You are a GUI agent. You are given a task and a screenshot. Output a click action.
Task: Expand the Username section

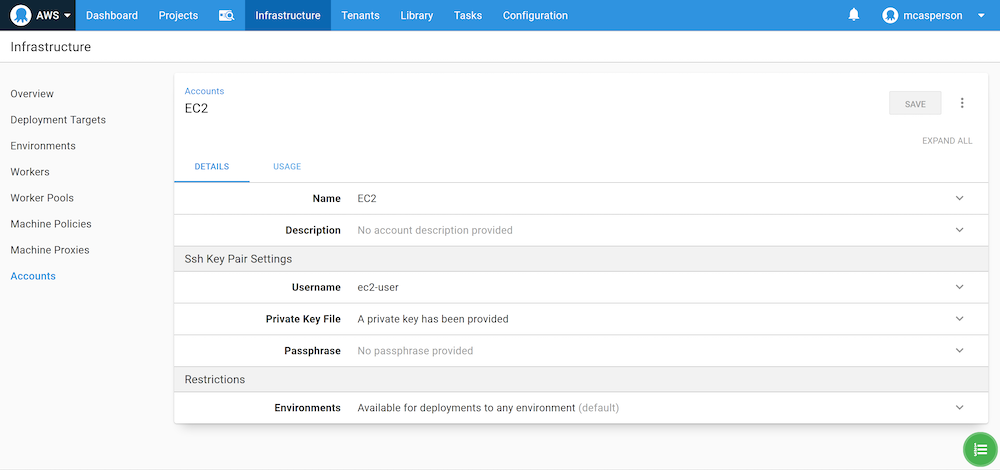click(959, 287)
